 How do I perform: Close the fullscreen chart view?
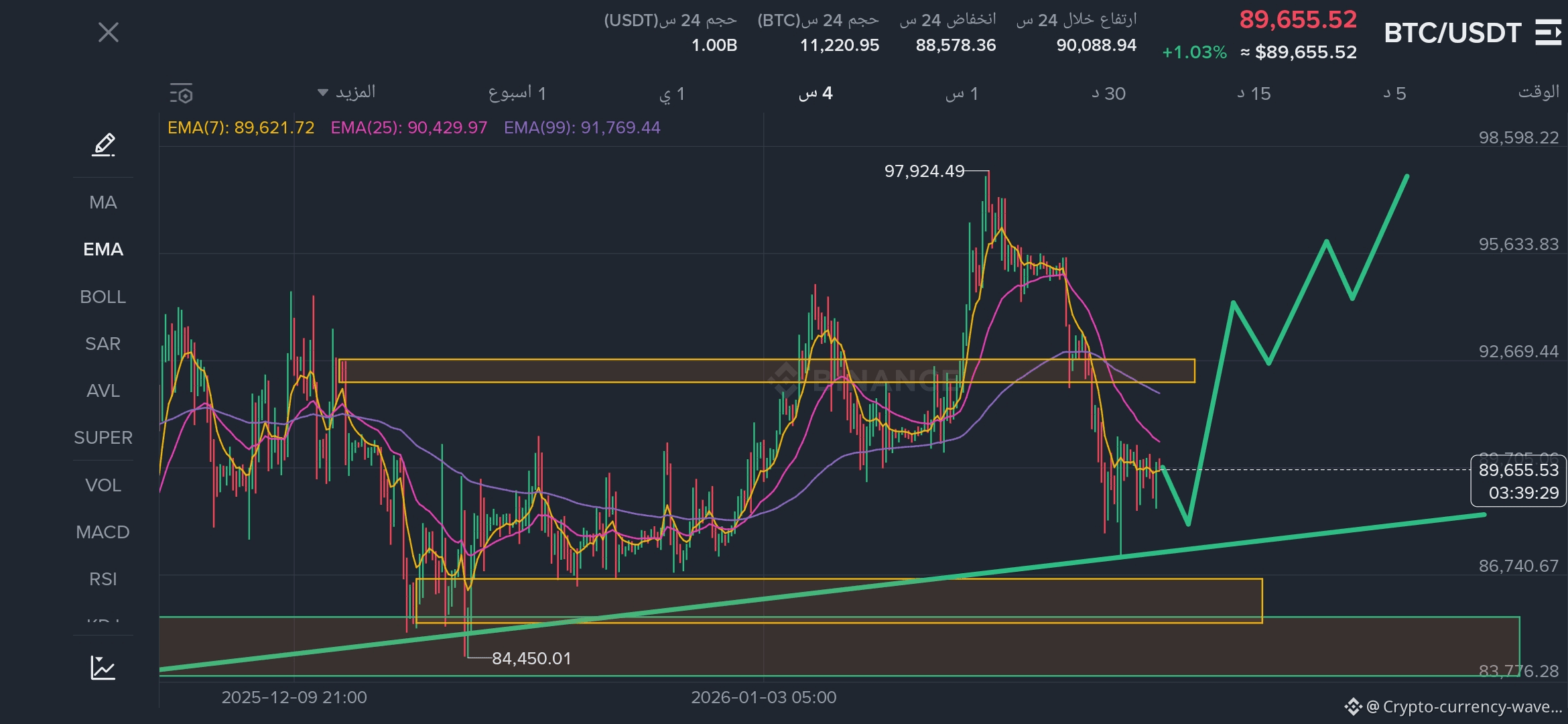click(x=109, y=32)
